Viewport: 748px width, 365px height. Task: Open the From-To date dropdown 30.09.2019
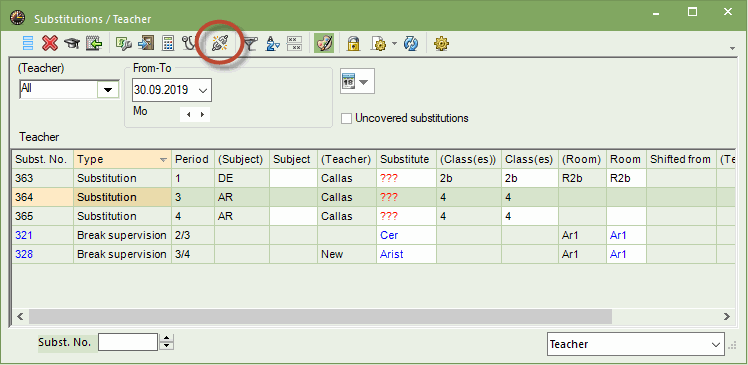(x=203, y=90)
